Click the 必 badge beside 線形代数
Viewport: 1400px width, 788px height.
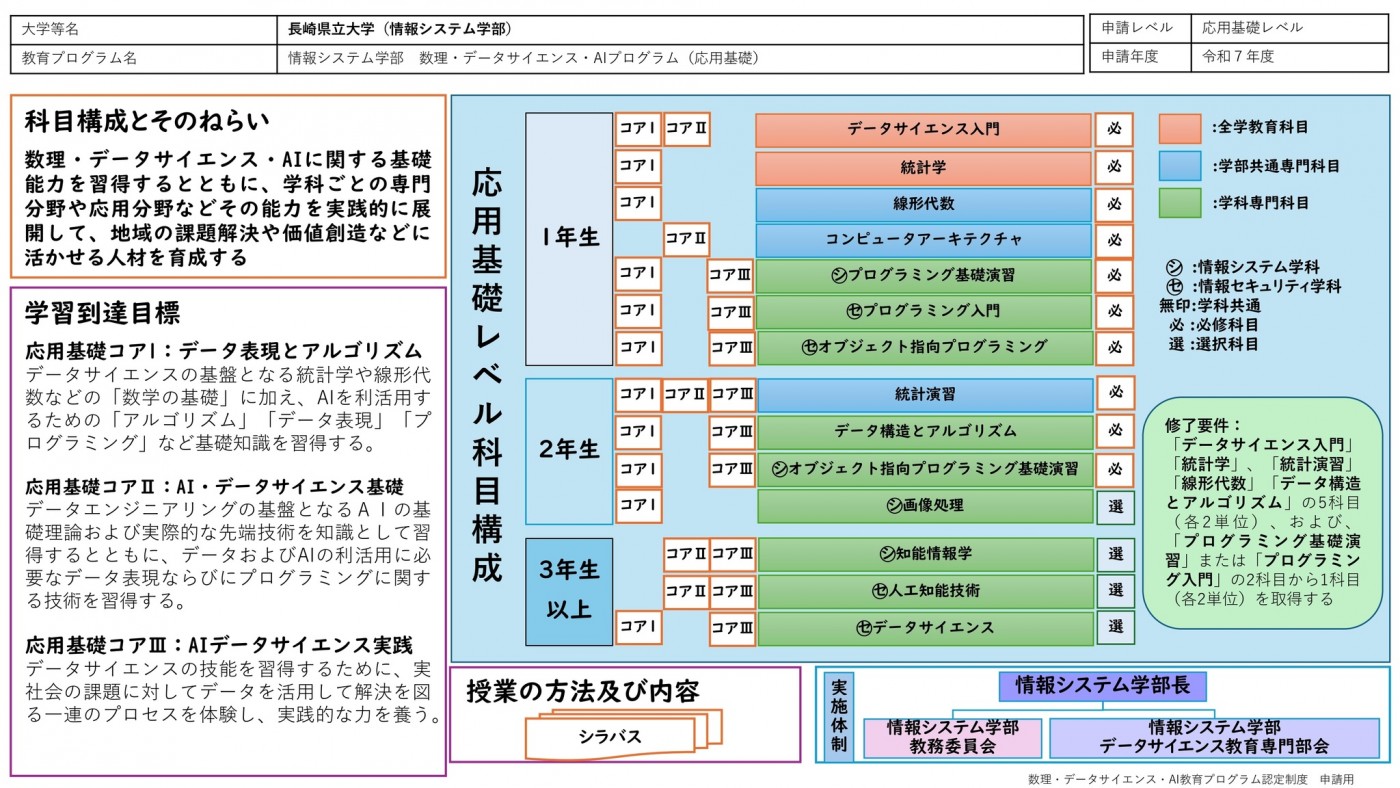pyautogui.click(x=1114, y=204)
